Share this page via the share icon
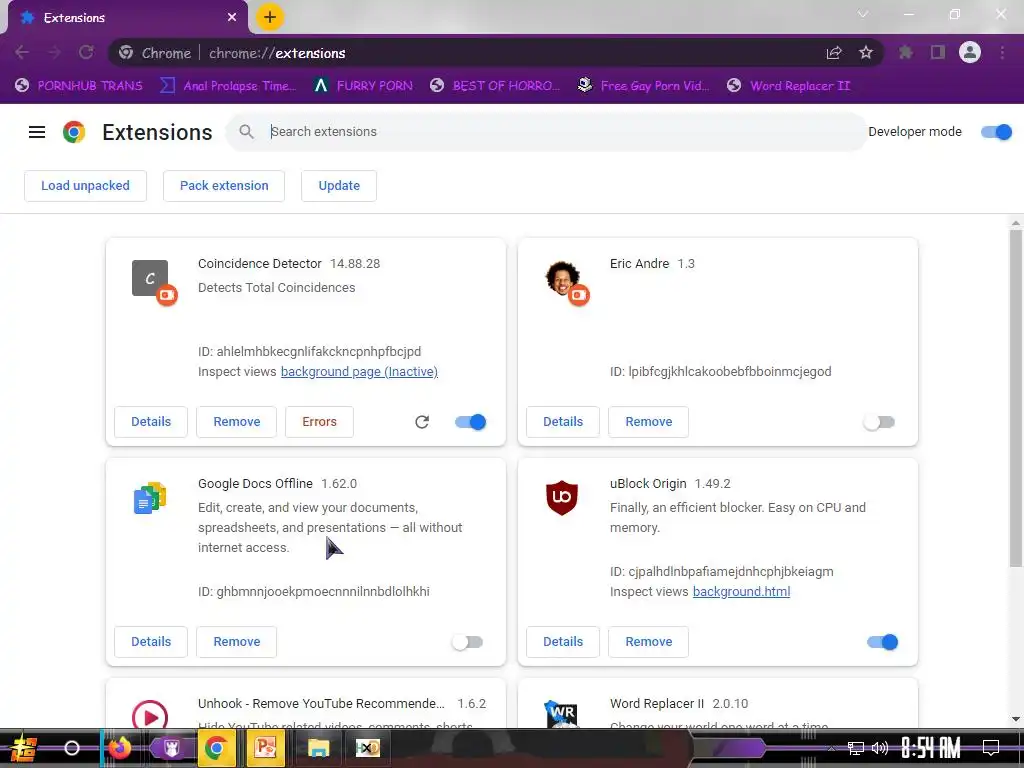 click(834, 52)
